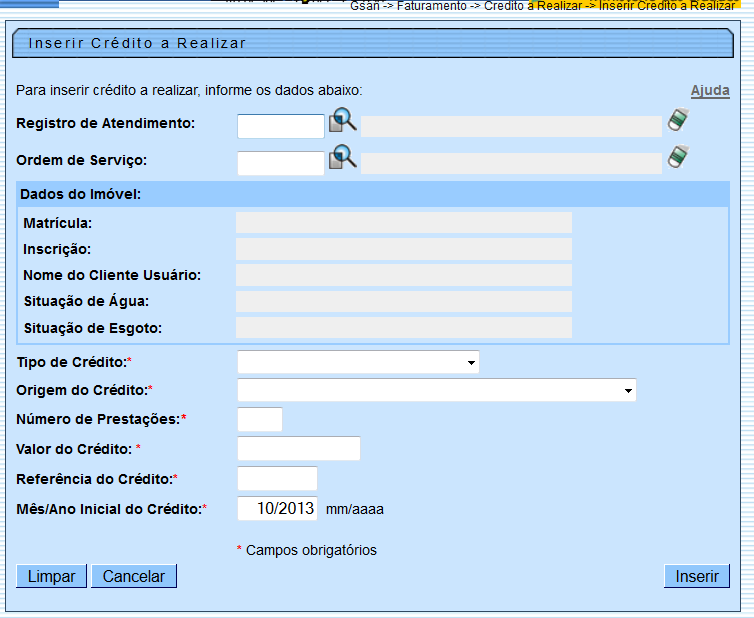Expand the Origem do Crédito dropdown
754x618 pixels.
pos(436,389)
